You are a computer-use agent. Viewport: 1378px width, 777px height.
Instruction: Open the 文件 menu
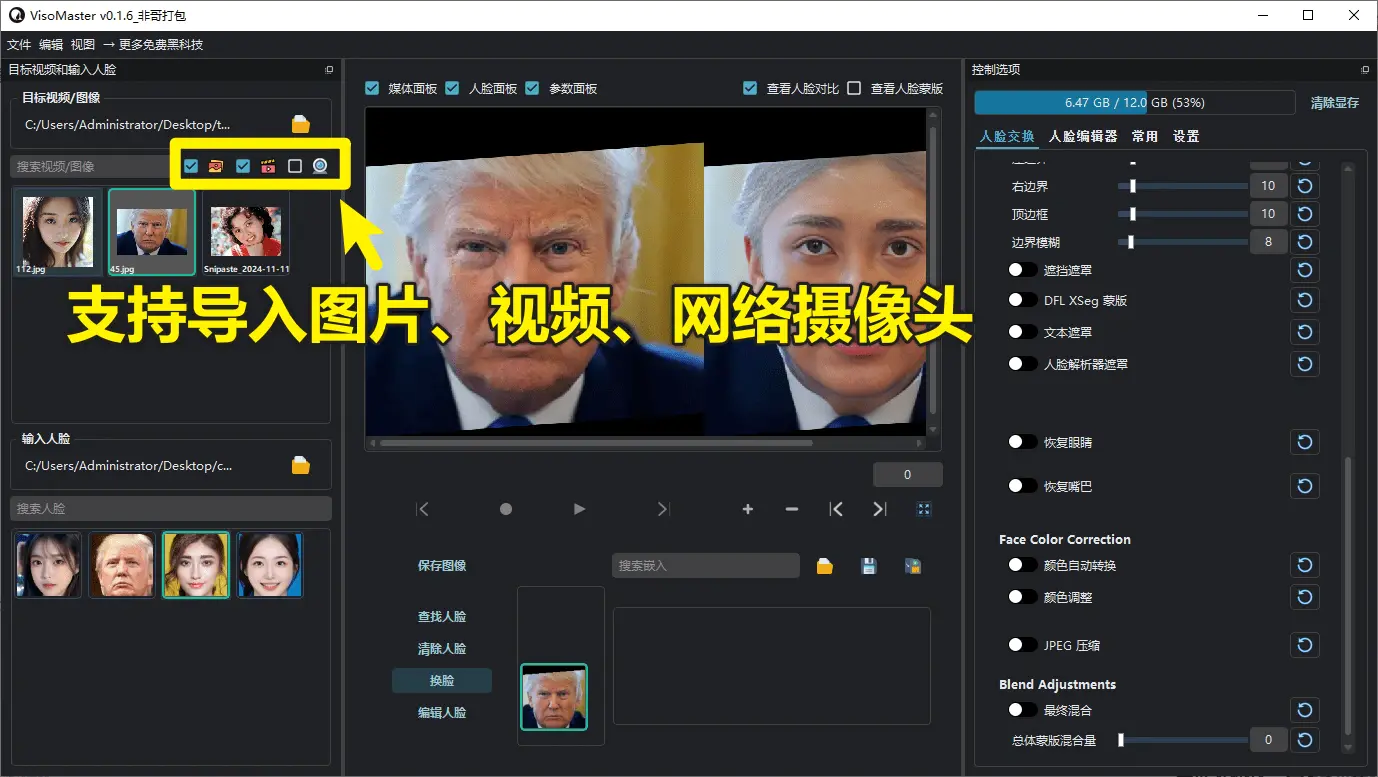coord(19,44)
